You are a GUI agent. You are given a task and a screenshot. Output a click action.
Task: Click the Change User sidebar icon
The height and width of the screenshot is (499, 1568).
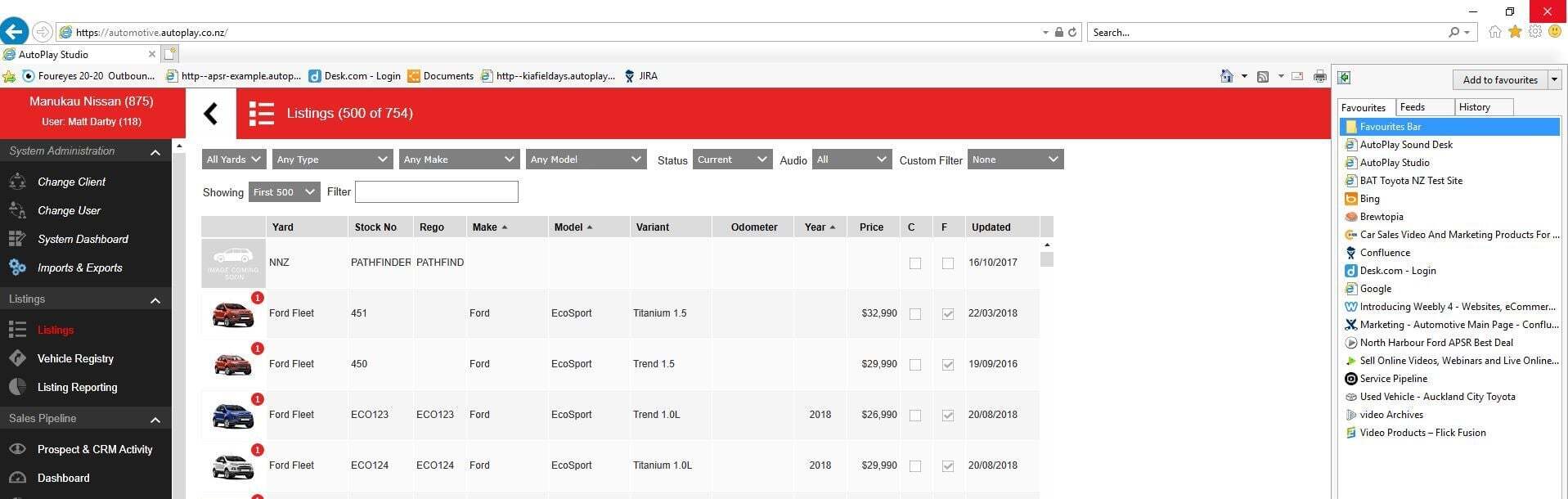(x=17, y=210)
